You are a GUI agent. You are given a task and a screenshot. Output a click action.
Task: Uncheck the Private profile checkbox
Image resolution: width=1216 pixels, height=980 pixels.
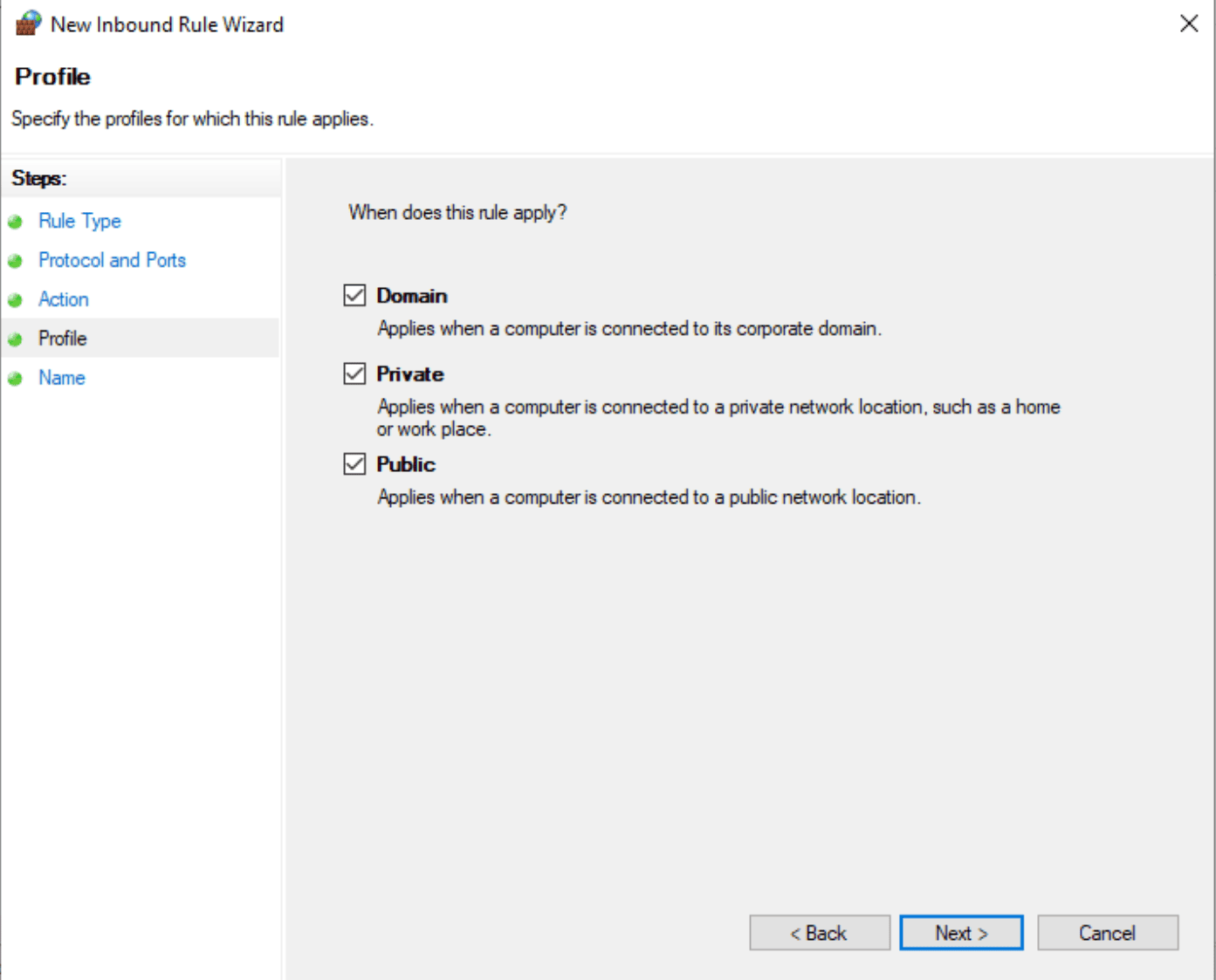[354, 373]
